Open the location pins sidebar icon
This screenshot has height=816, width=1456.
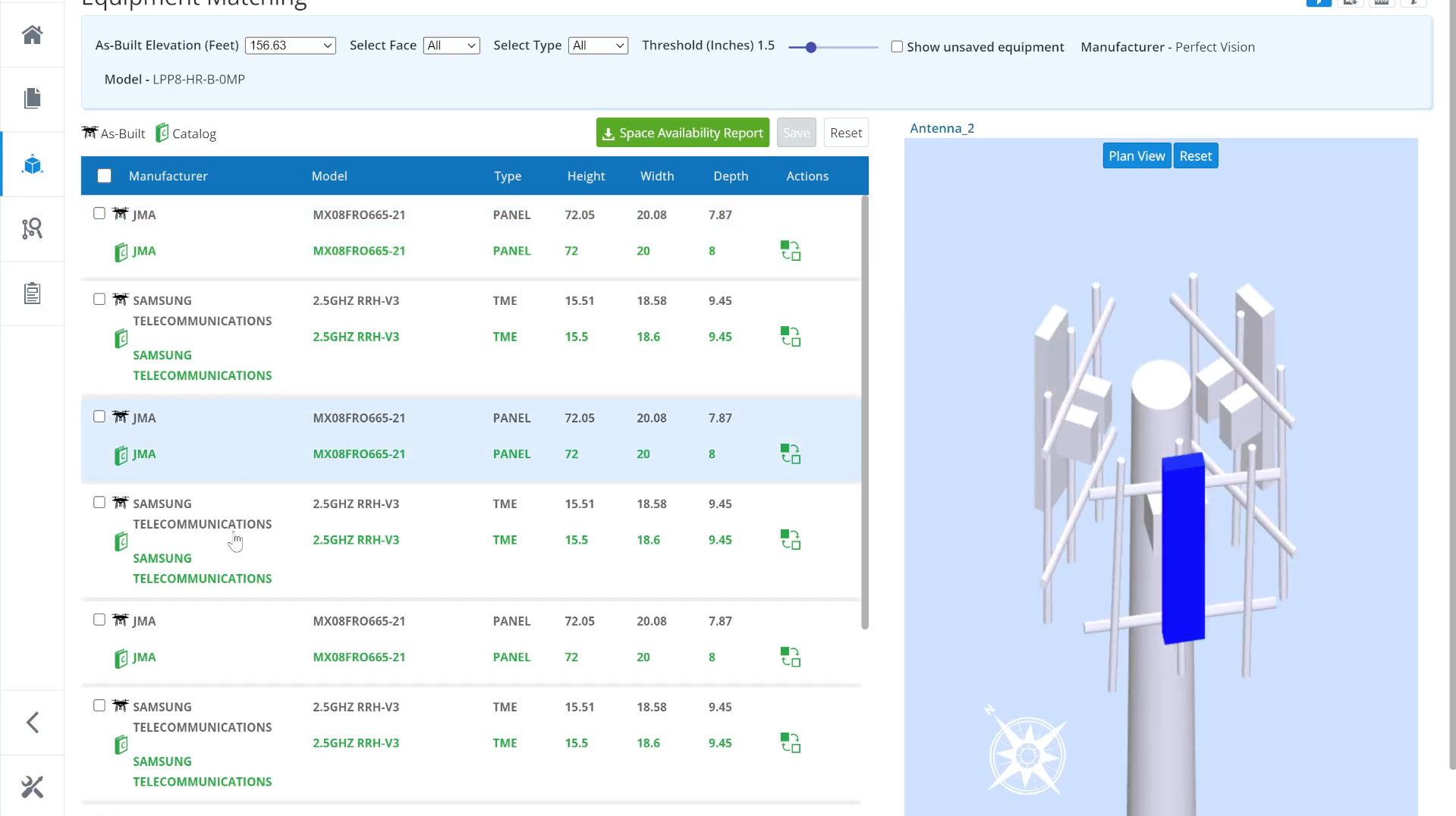click(32, 228)
